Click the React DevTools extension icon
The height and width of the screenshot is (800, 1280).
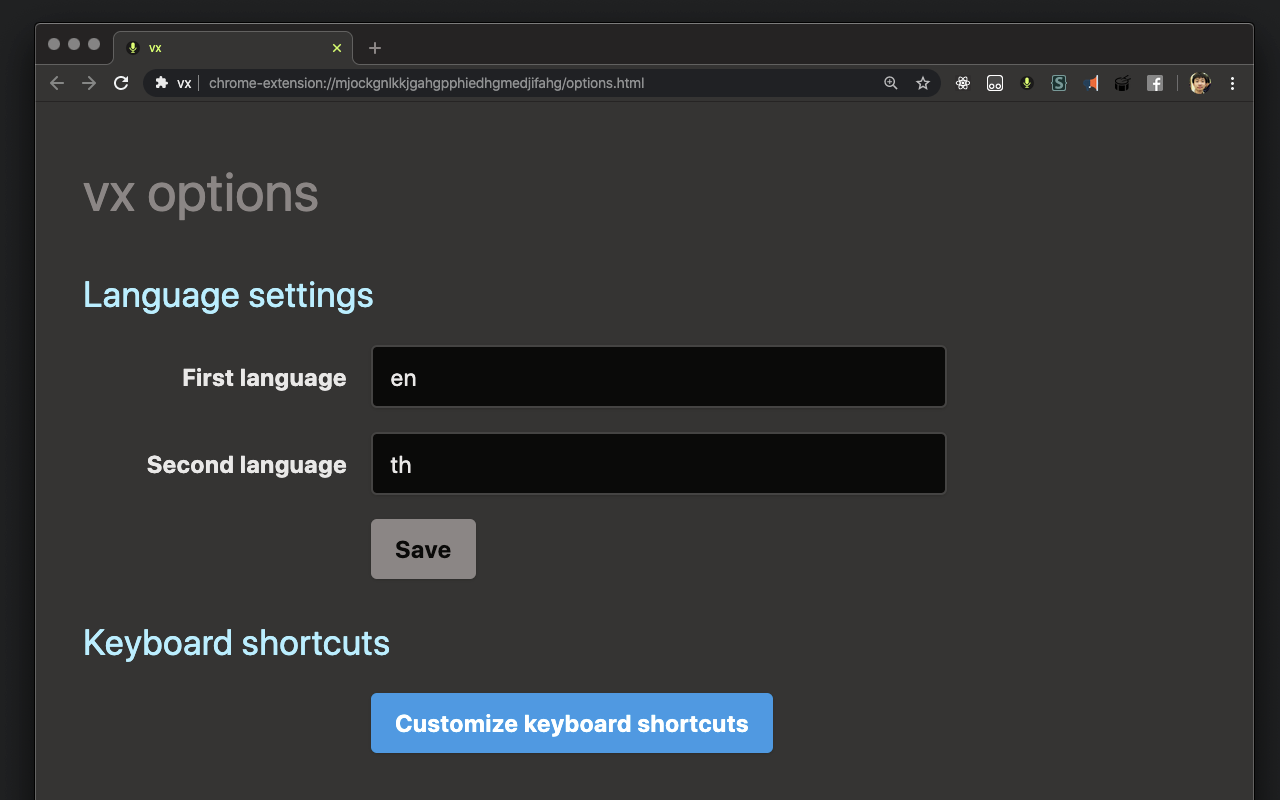pos(963,83)
